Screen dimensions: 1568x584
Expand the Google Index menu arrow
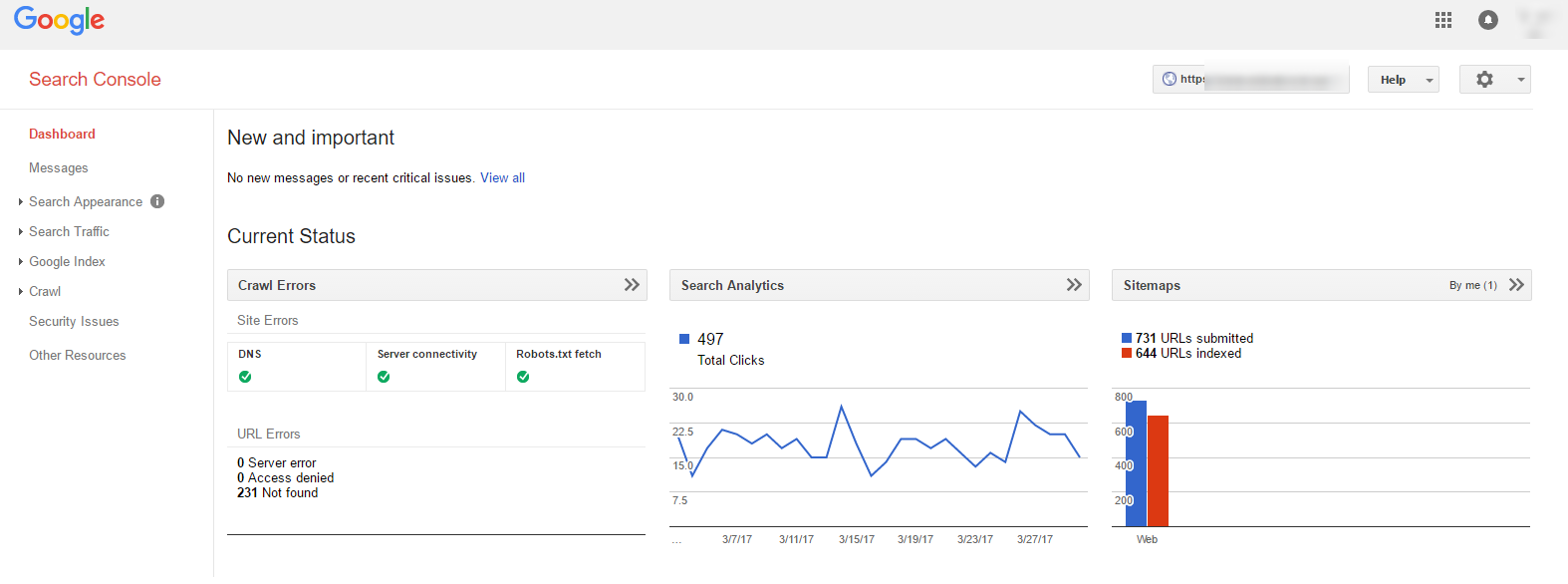pyautogui.click(x=21, y=261)
